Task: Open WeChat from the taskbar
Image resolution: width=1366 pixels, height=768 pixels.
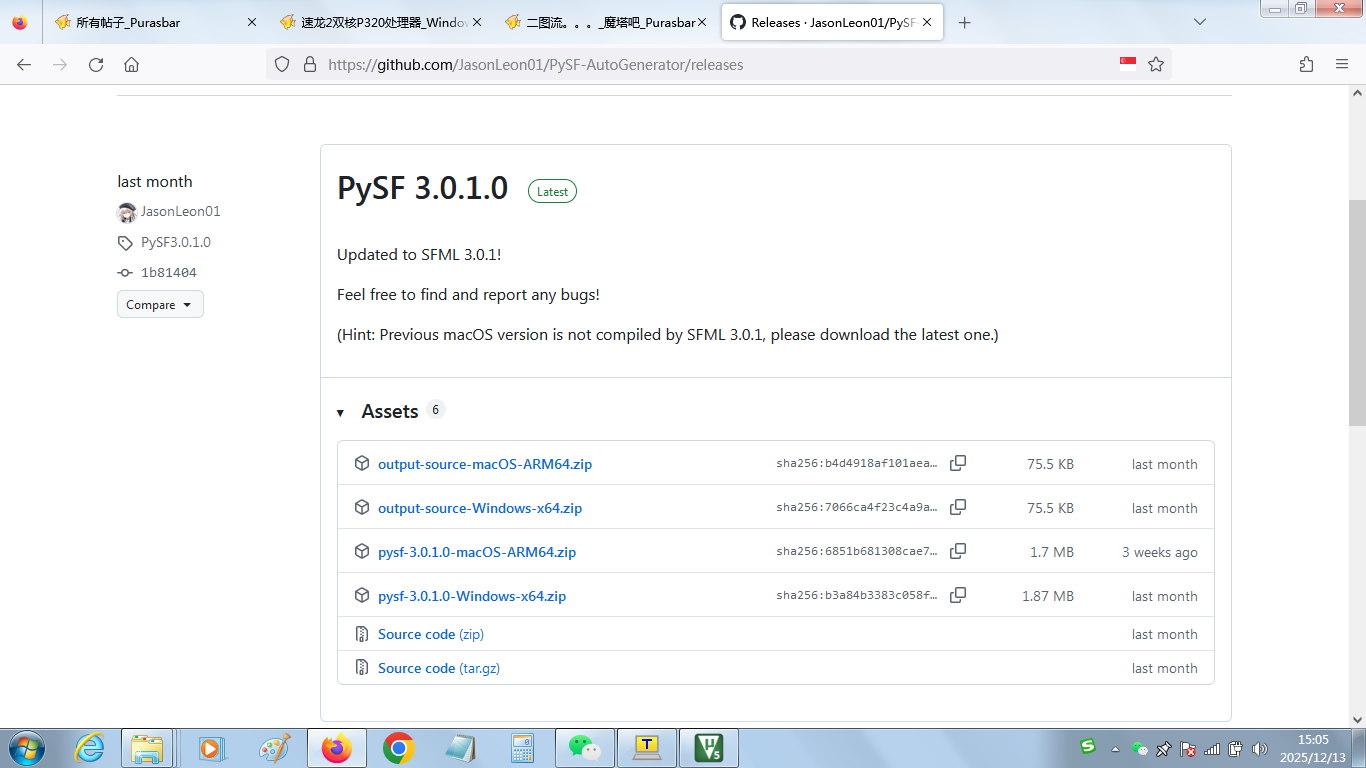Action: (584, 748)
